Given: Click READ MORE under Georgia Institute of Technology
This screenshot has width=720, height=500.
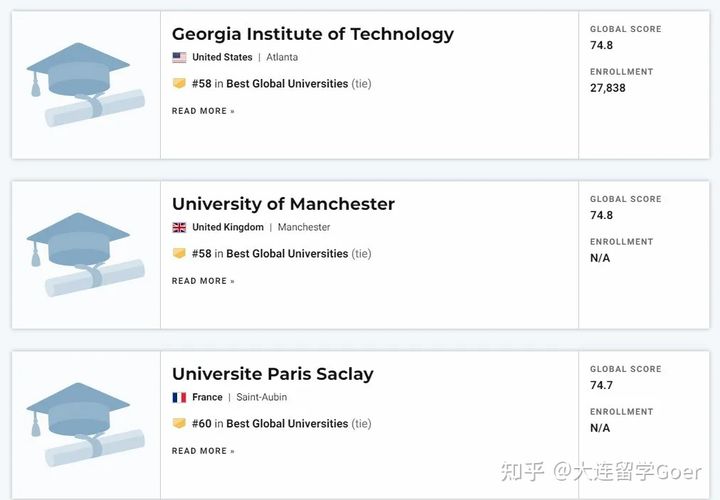Looking at the screenshot, I should click(203, 111).
